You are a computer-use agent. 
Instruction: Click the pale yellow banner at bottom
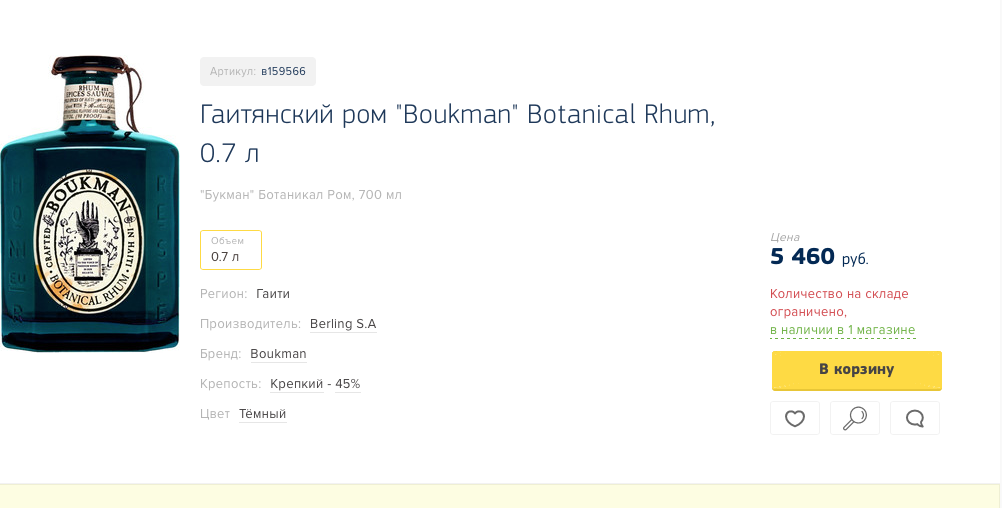[x=501, y=496]
